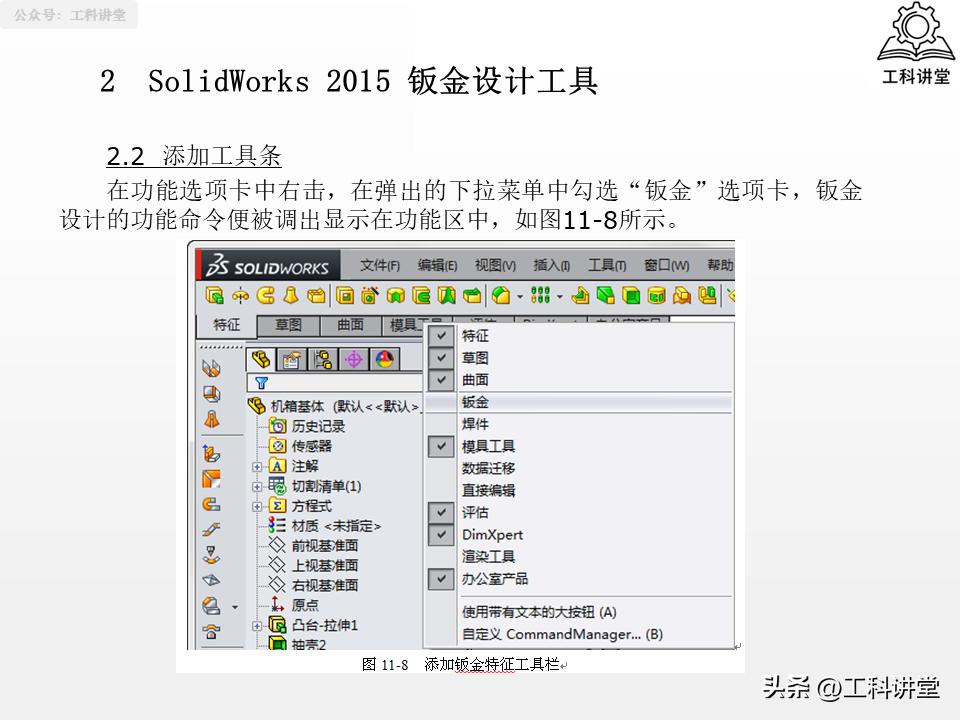Image resolution: width=960 pixels, height=720 pixels.
Task: Uncheck the 评估 tab option
Action: pyautogui.click(x=441, y=512)
